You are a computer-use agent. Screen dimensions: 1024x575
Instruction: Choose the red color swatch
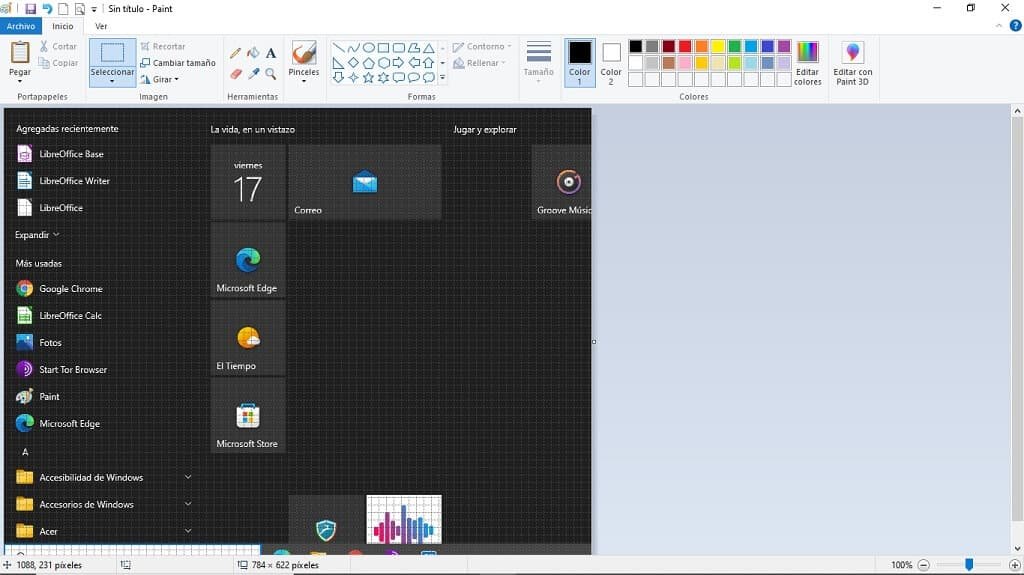[684, 46]
